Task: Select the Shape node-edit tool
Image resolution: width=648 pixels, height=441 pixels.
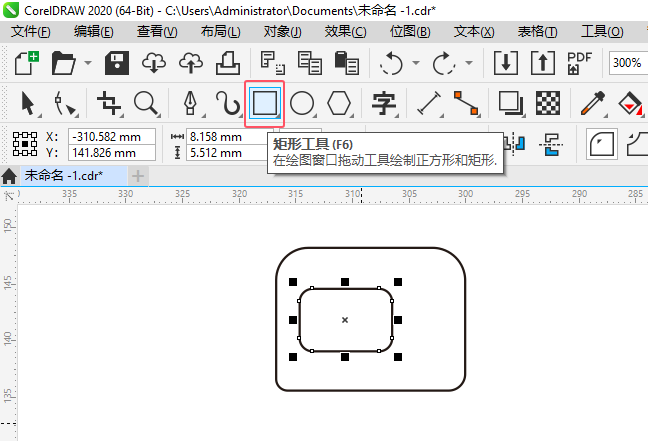Action: [65, 103]
